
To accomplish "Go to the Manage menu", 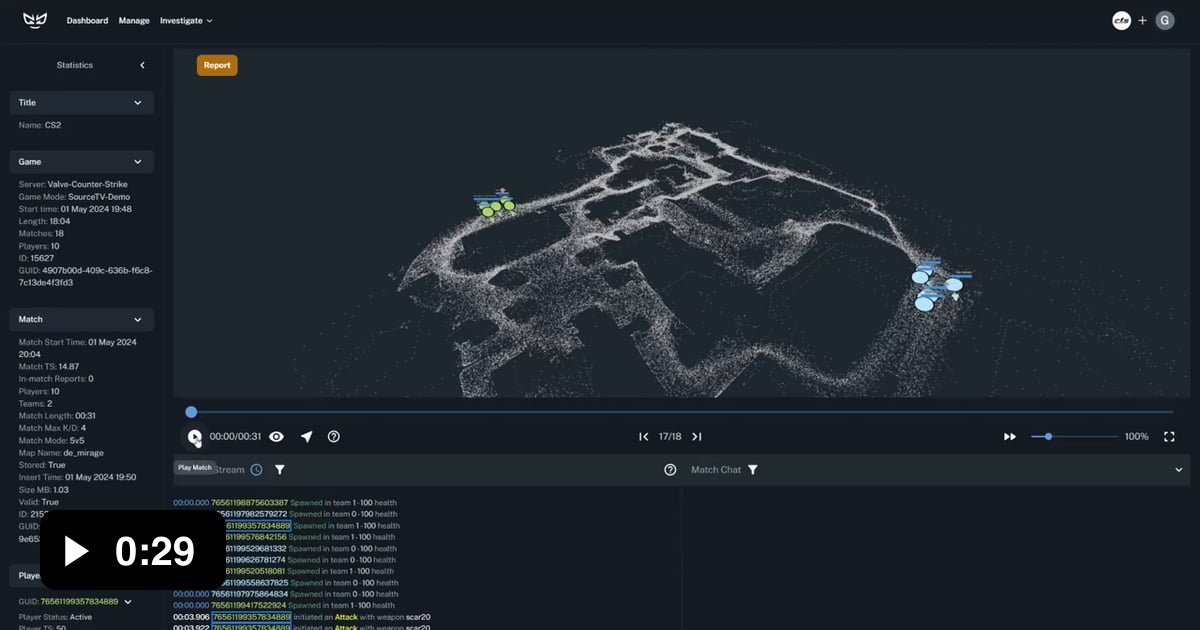I will tap(134, 20).
